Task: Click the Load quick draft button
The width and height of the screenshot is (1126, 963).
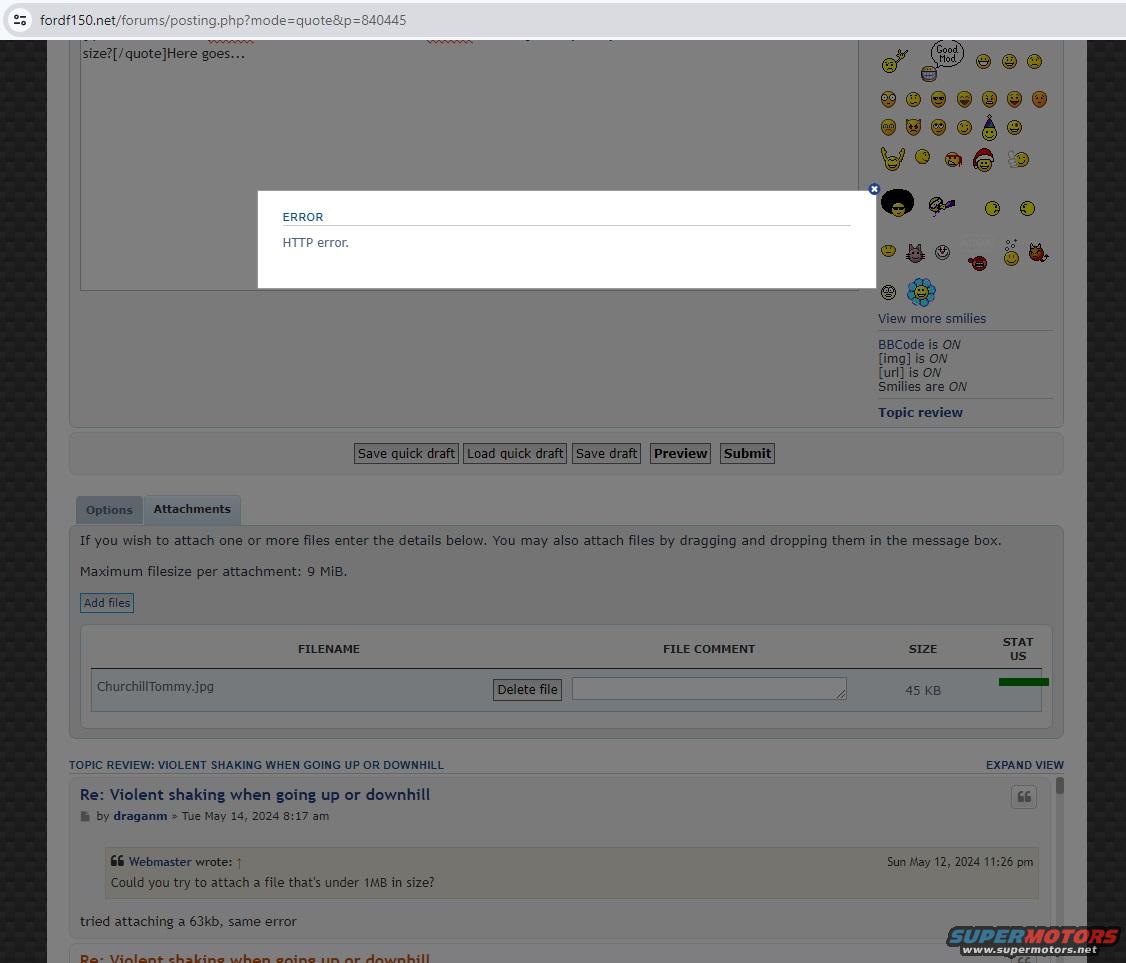Action: tap(515, 453)
